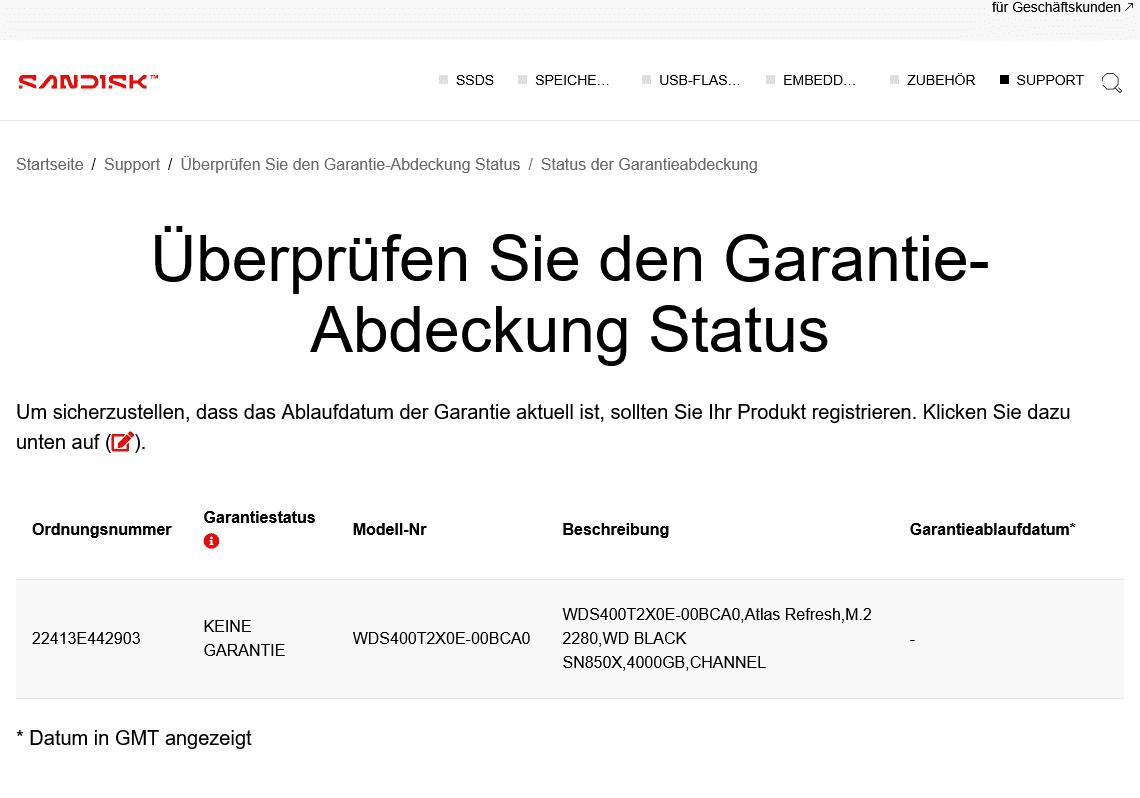Click KEINE GARANTIE status cell

point(244,638)
